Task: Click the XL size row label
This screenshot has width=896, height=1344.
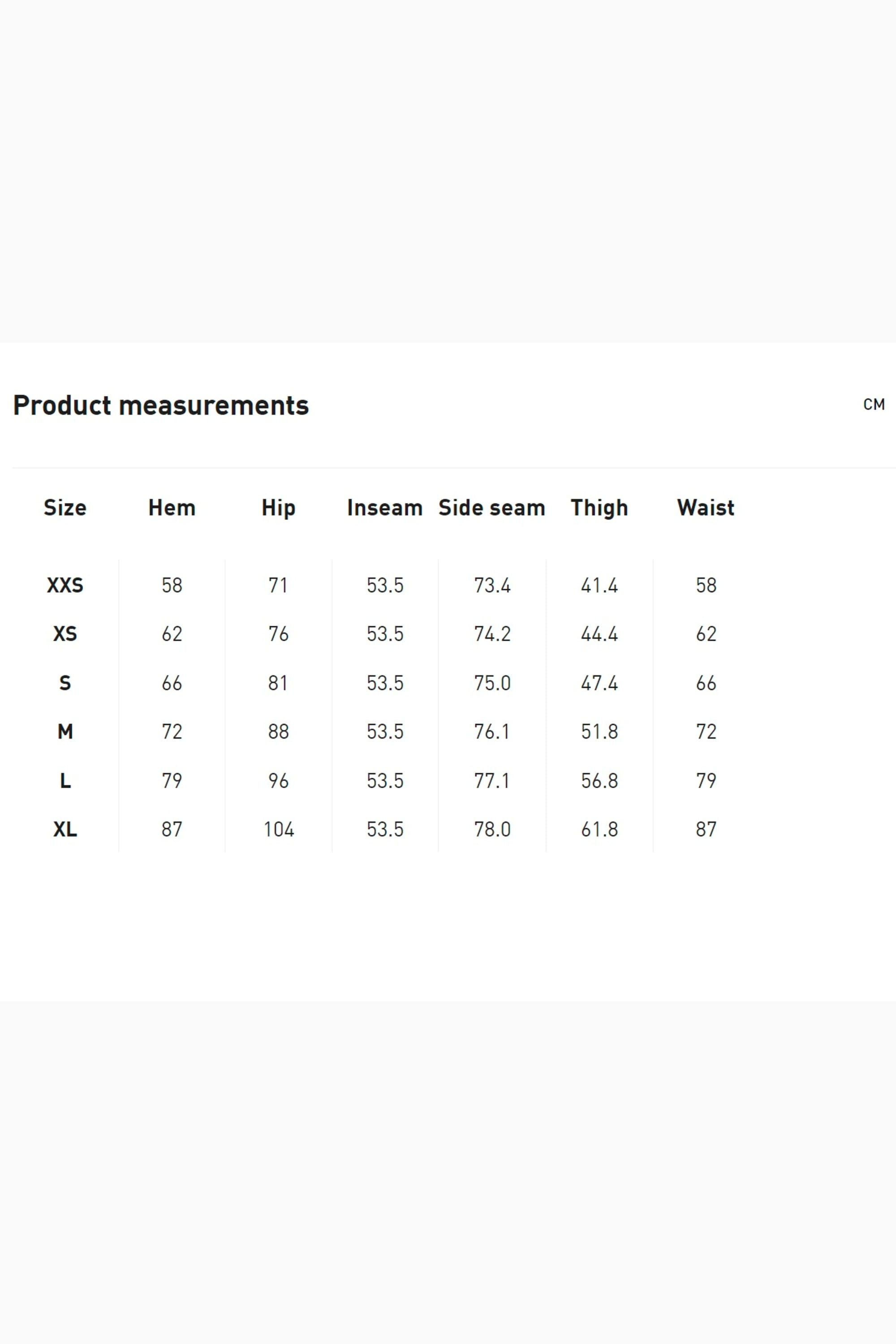Action: pyautogui.click(x=65, y=829)
